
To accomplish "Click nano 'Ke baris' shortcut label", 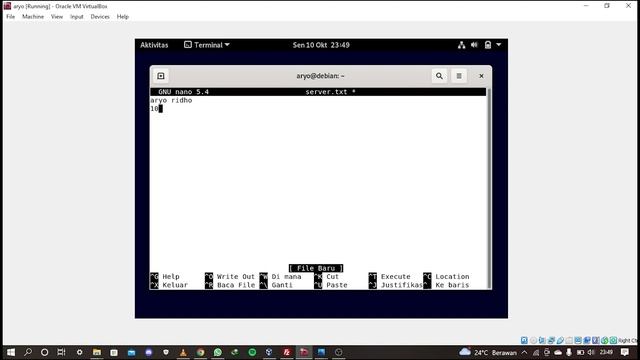I will (452, 285).
